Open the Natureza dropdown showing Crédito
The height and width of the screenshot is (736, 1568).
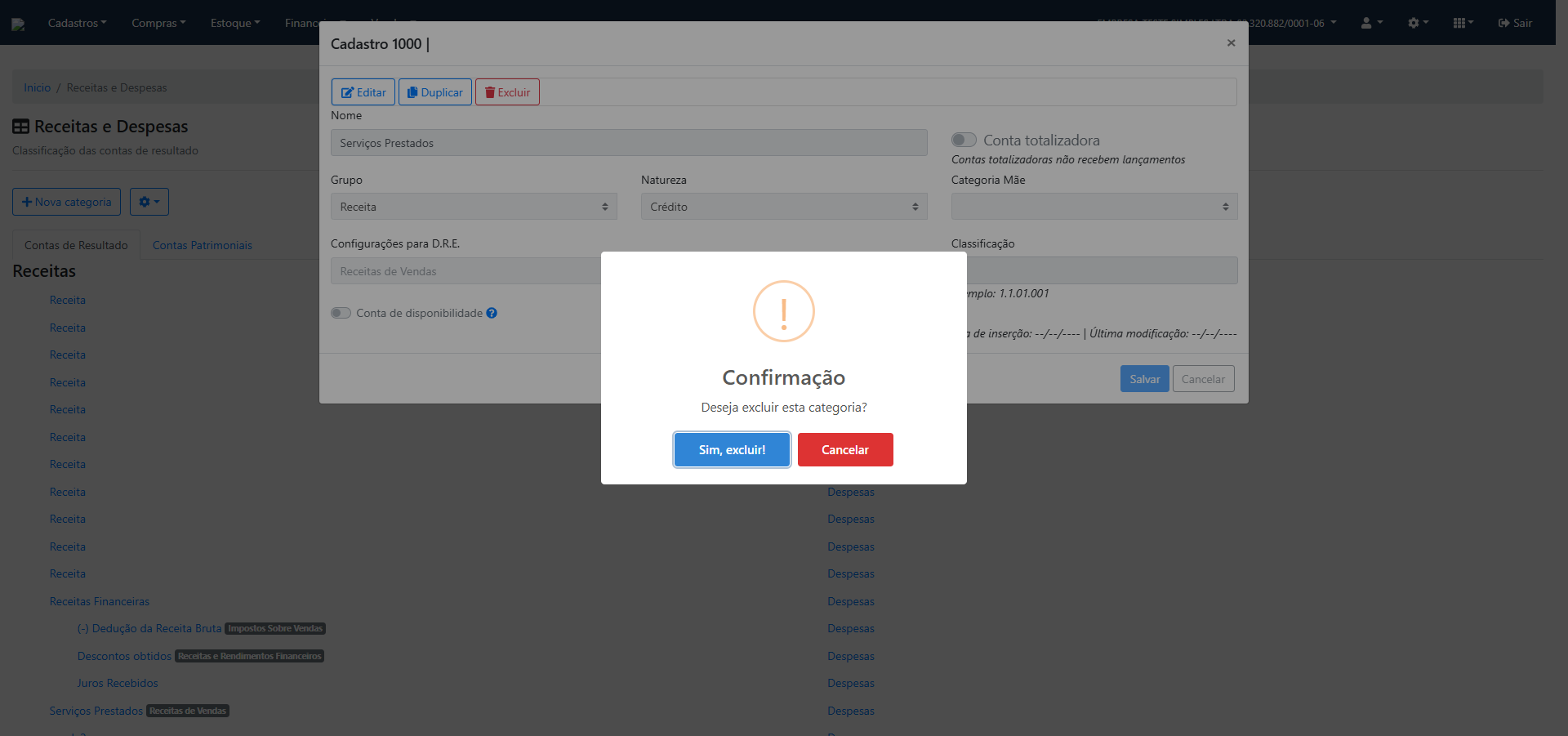click(784, 207)
